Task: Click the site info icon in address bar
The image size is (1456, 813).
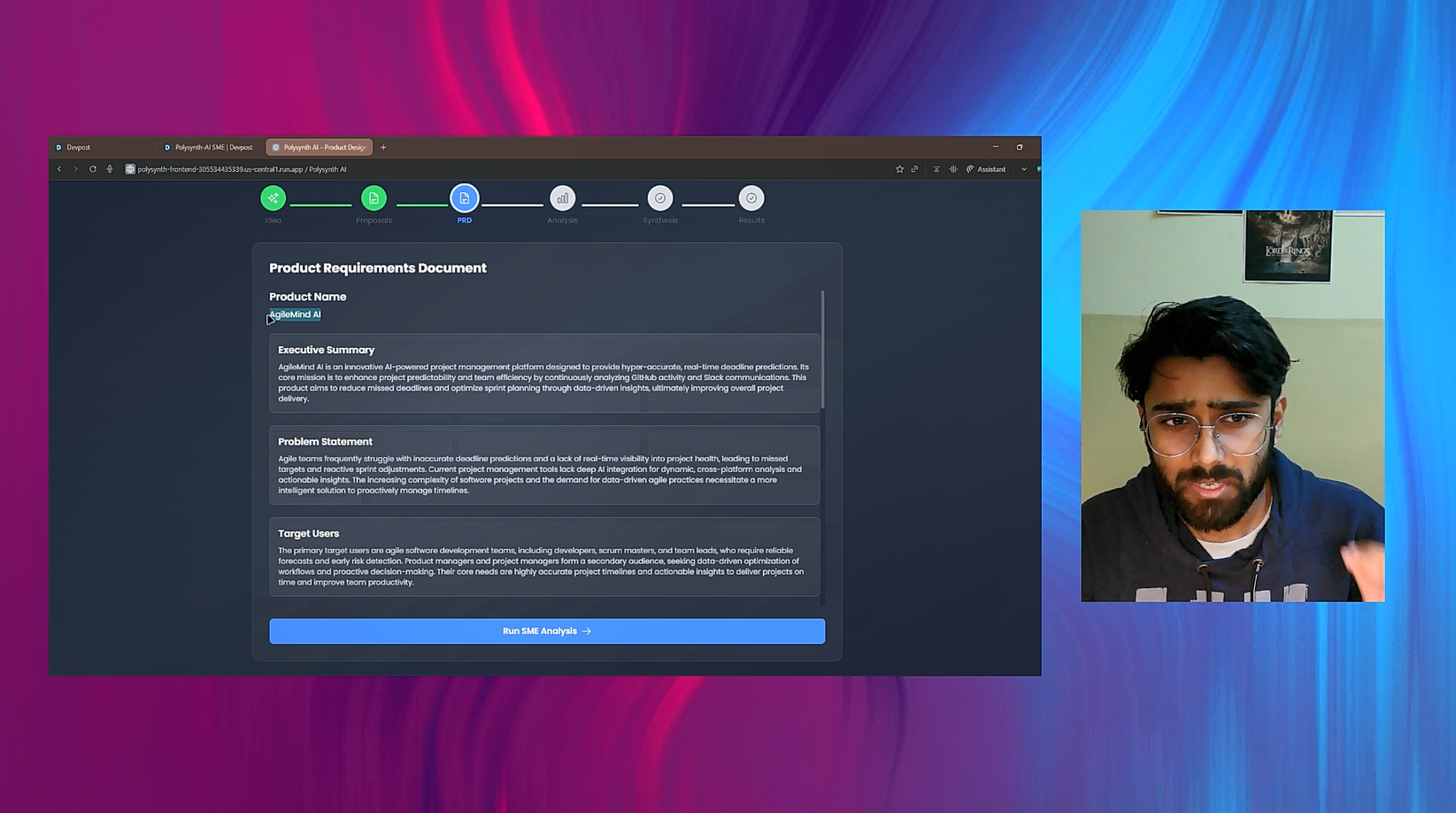Action: (130, 169)
